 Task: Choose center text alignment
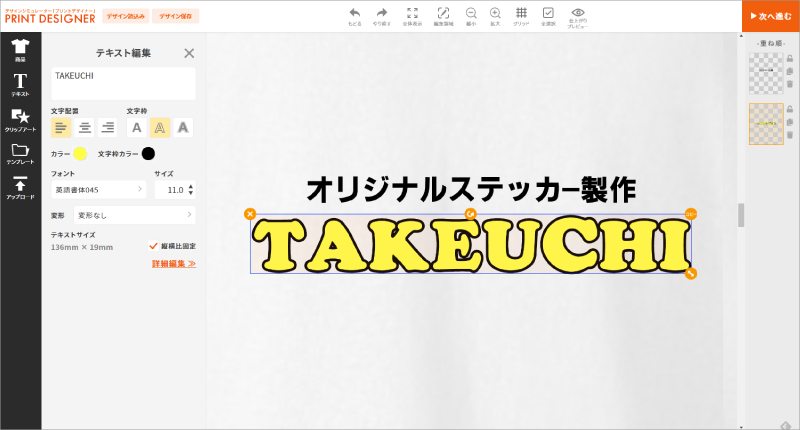[x=85, y=127]
